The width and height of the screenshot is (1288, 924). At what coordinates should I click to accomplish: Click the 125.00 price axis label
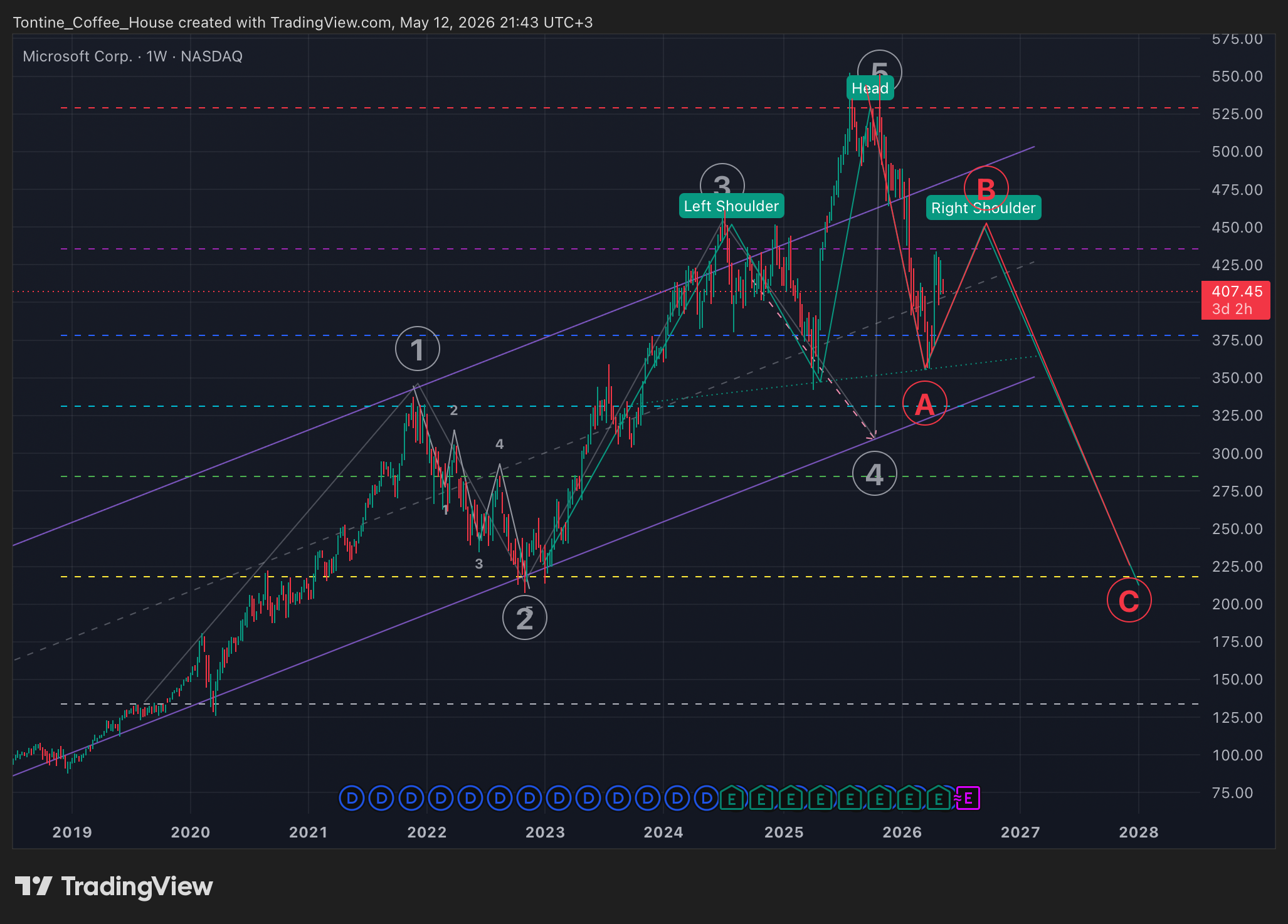1237,718
